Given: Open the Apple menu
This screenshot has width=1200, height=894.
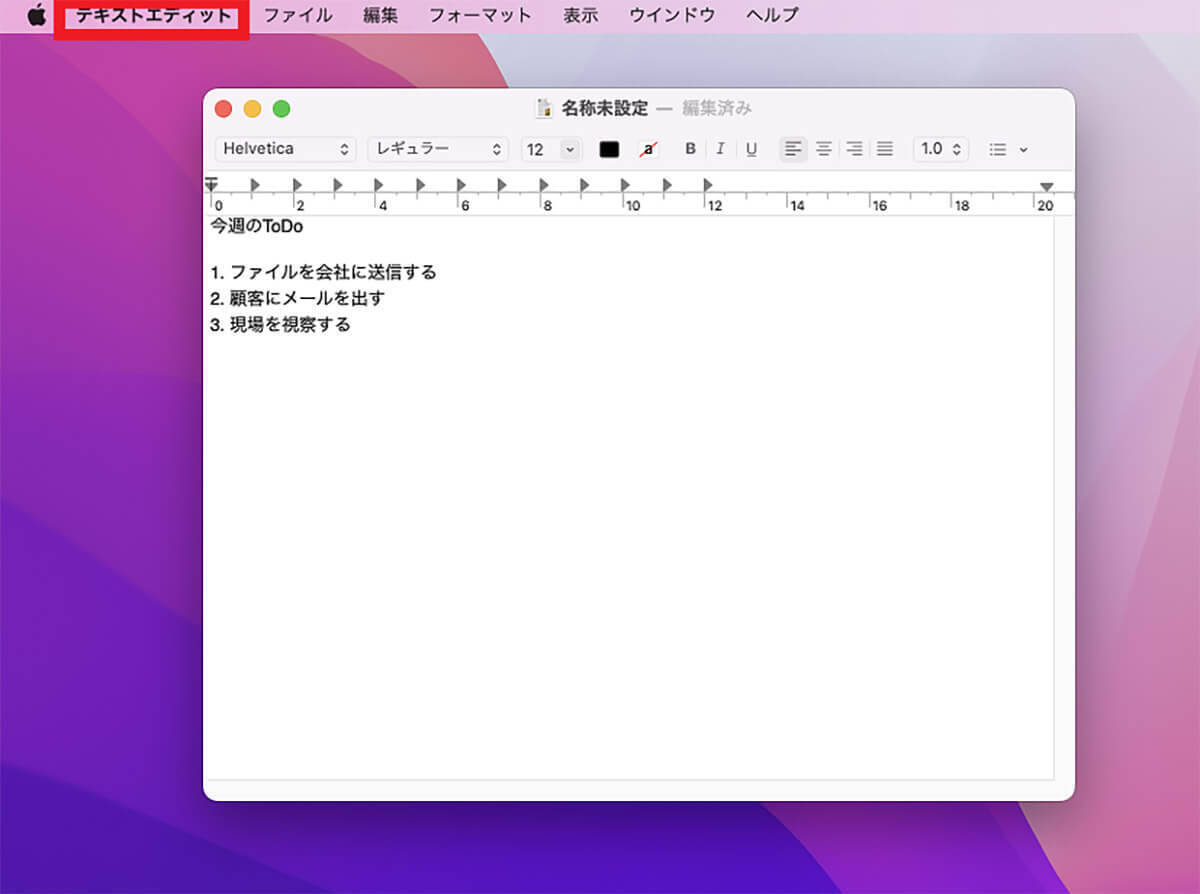Looking at the screenshot, I should 37,15.
